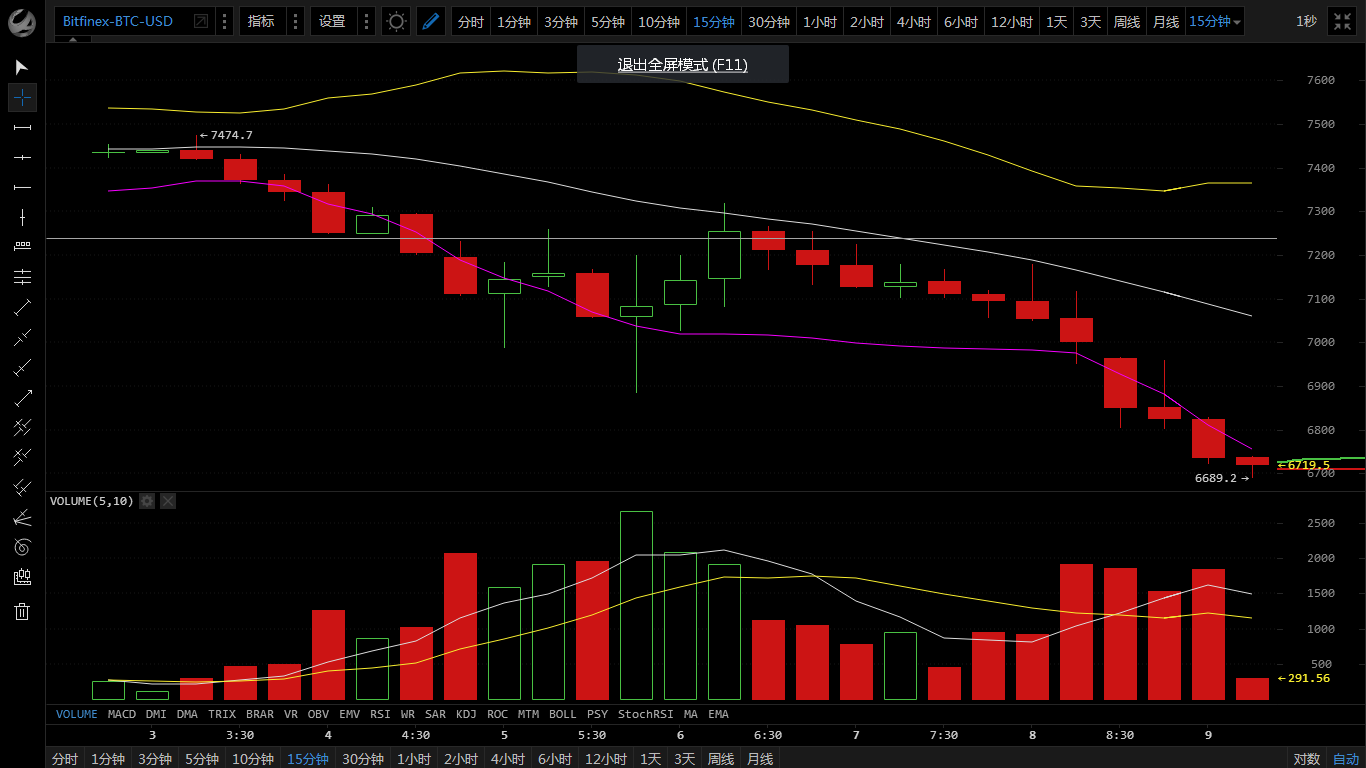Toggle the sun brightness theme icon
Viewport: 1366px width, 768px height.
396,21
